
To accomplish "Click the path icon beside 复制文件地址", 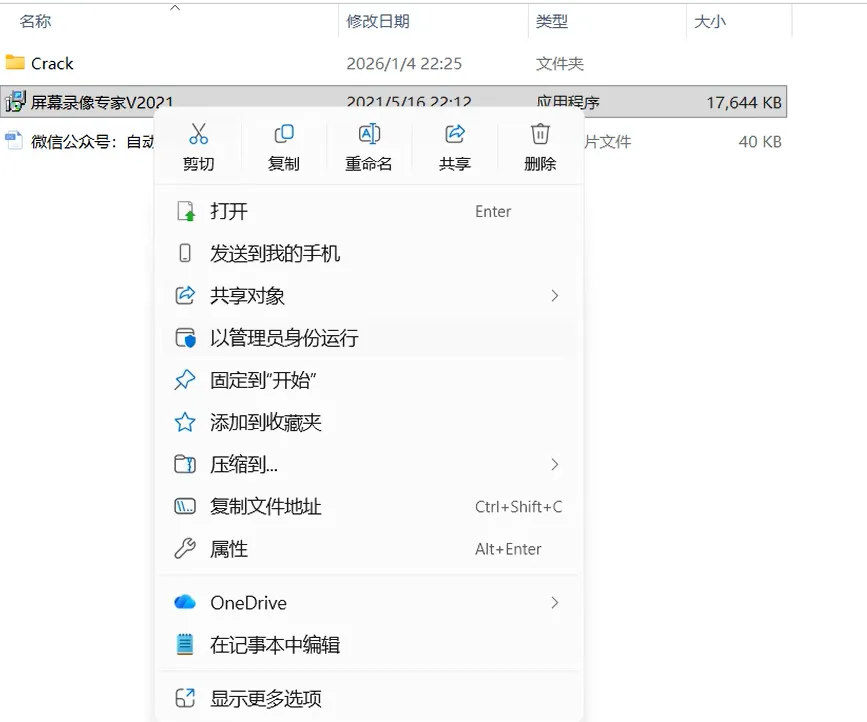I will 185,506.
